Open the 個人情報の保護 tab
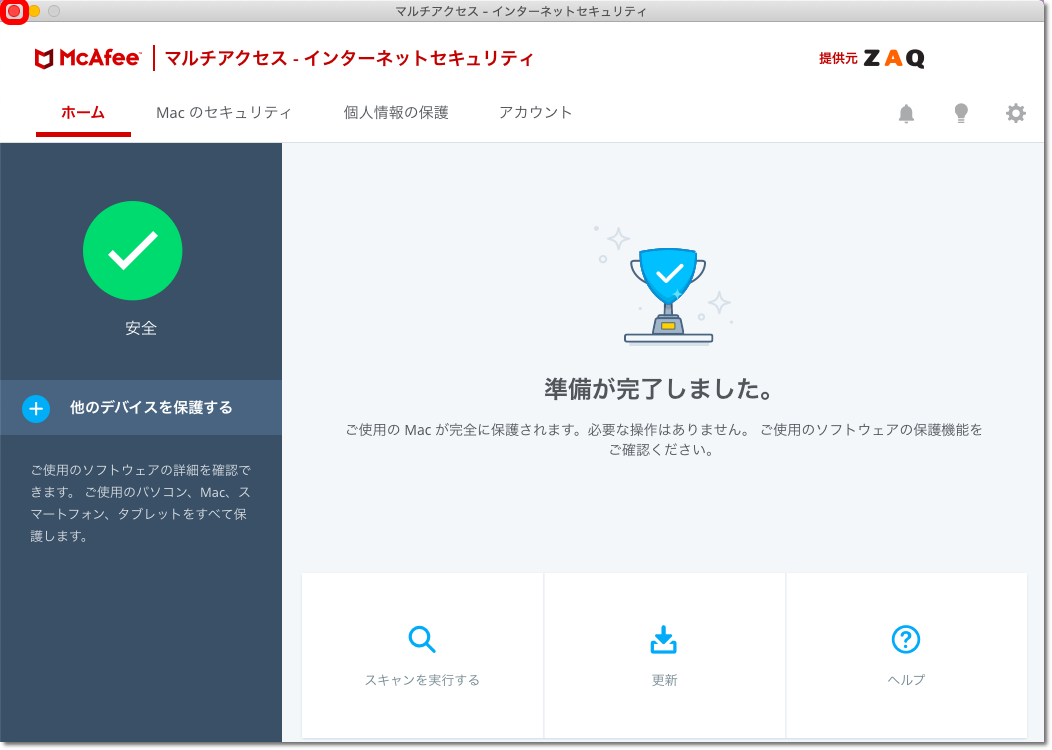Viewport: 1052px width, 750px height. click(x=396, y=113)
